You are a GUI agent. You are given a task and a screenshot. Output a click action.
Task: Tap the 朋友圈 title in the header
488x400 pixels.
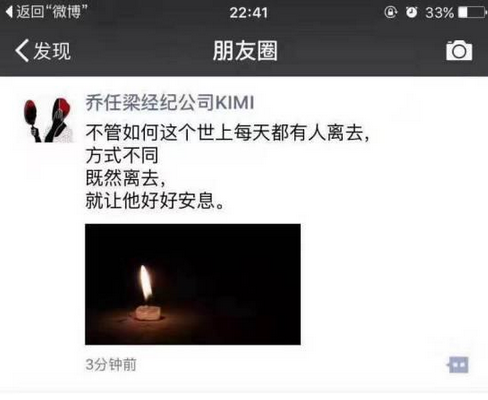click(x=245, y=51)
